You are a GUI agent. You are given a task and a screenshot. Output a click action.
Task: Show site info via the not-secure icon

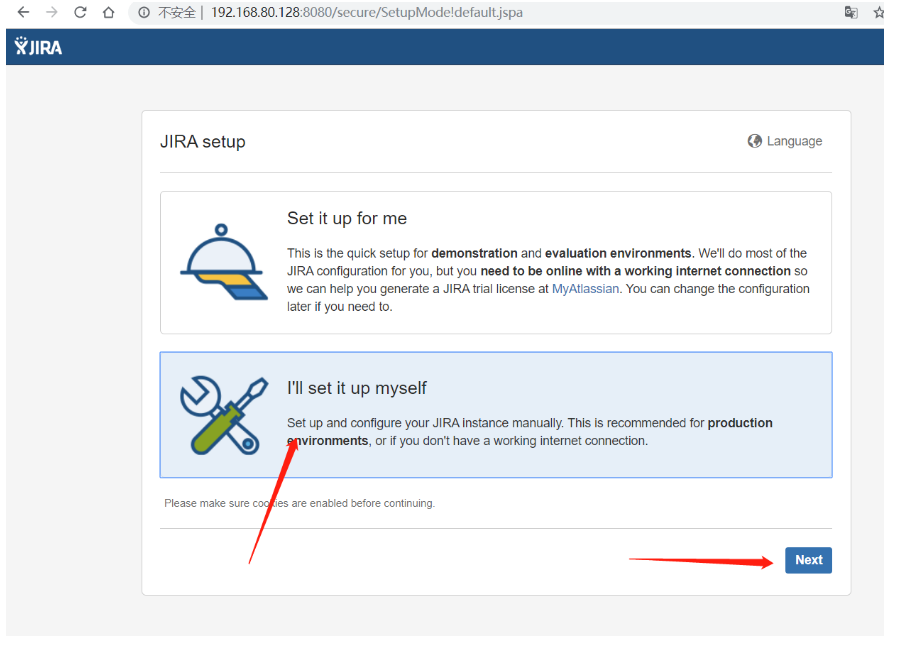point(144,13)
